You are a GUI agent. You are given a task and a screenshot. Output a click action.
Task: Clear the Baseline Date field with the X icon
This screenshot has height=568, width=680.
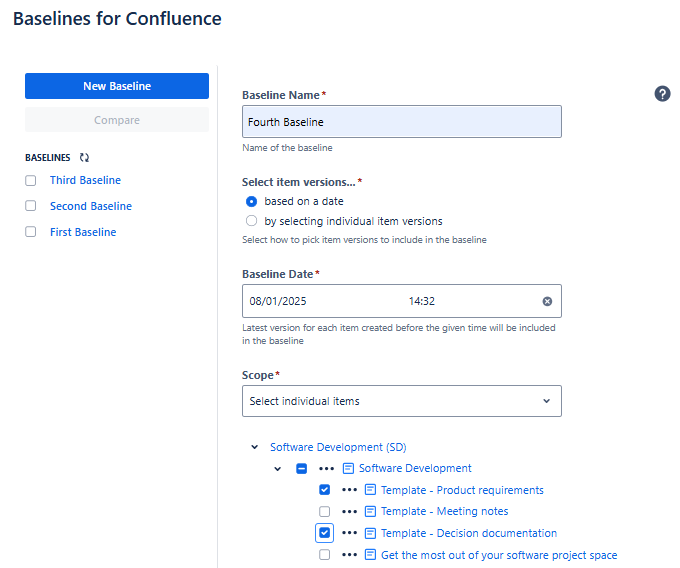point(547,301)
